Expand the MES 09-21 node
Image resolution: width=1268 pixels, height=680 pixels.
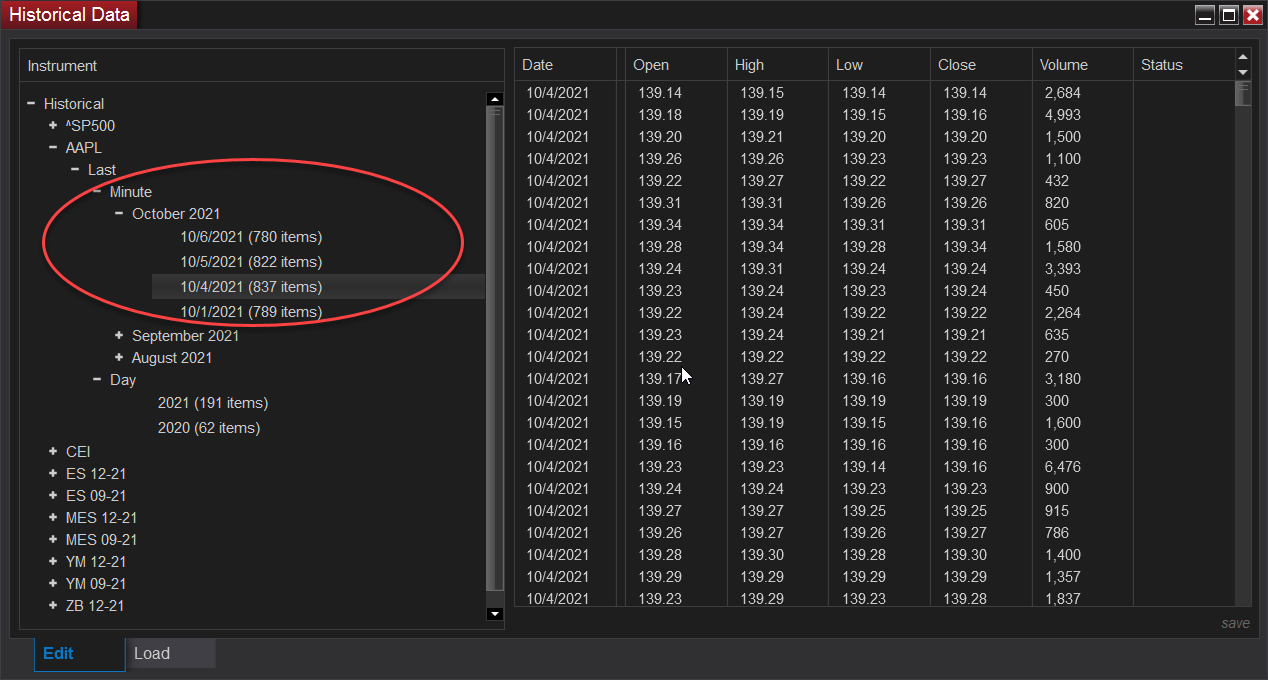(53, 539)
